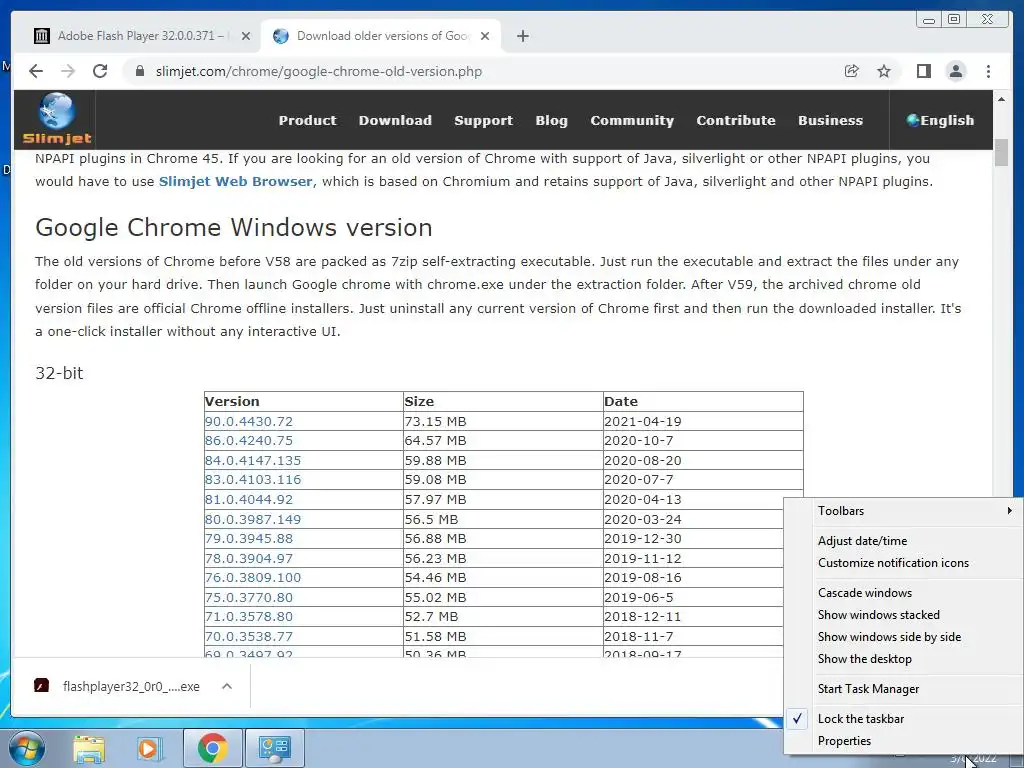Select Show windows stacked
Screen dimensions: 1024x768
coord(903,615)
